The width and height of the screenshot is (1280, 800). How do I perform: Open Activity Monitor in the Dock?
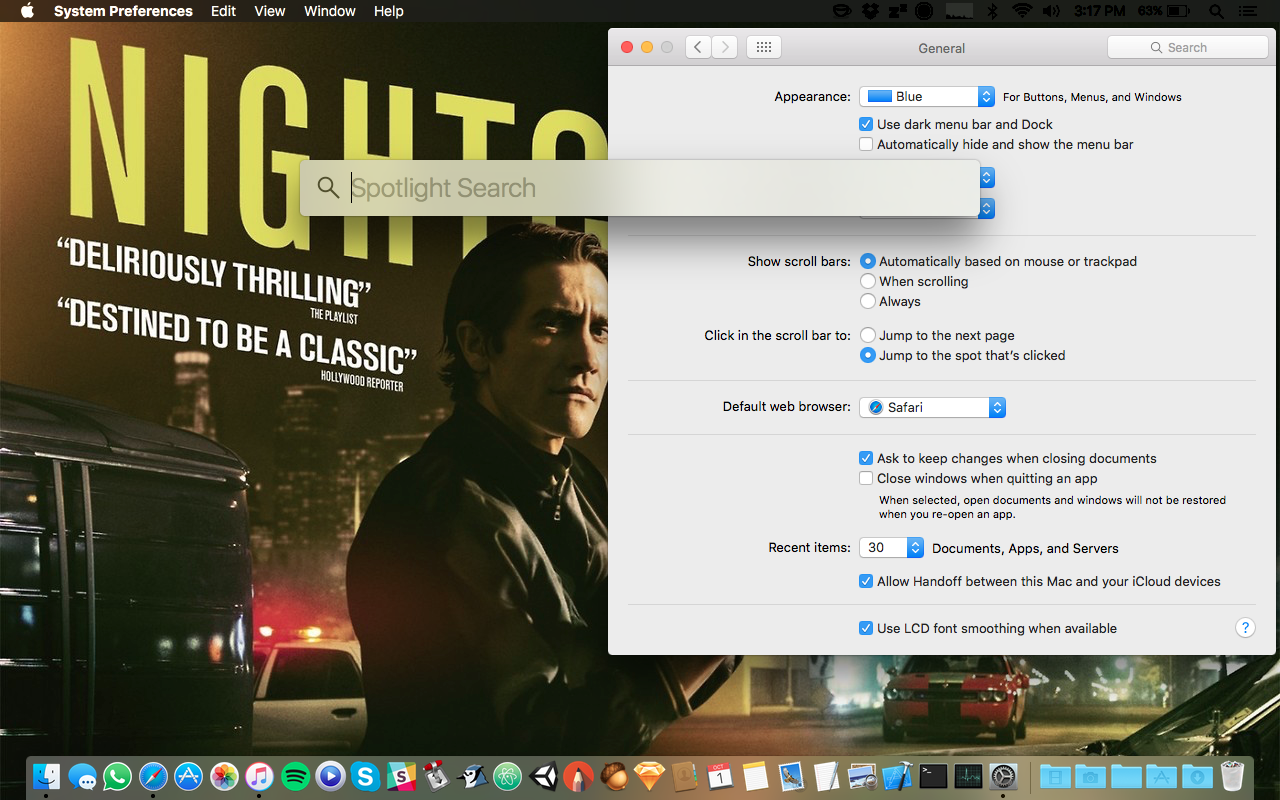pyautogui.click(x=968, y=776)
